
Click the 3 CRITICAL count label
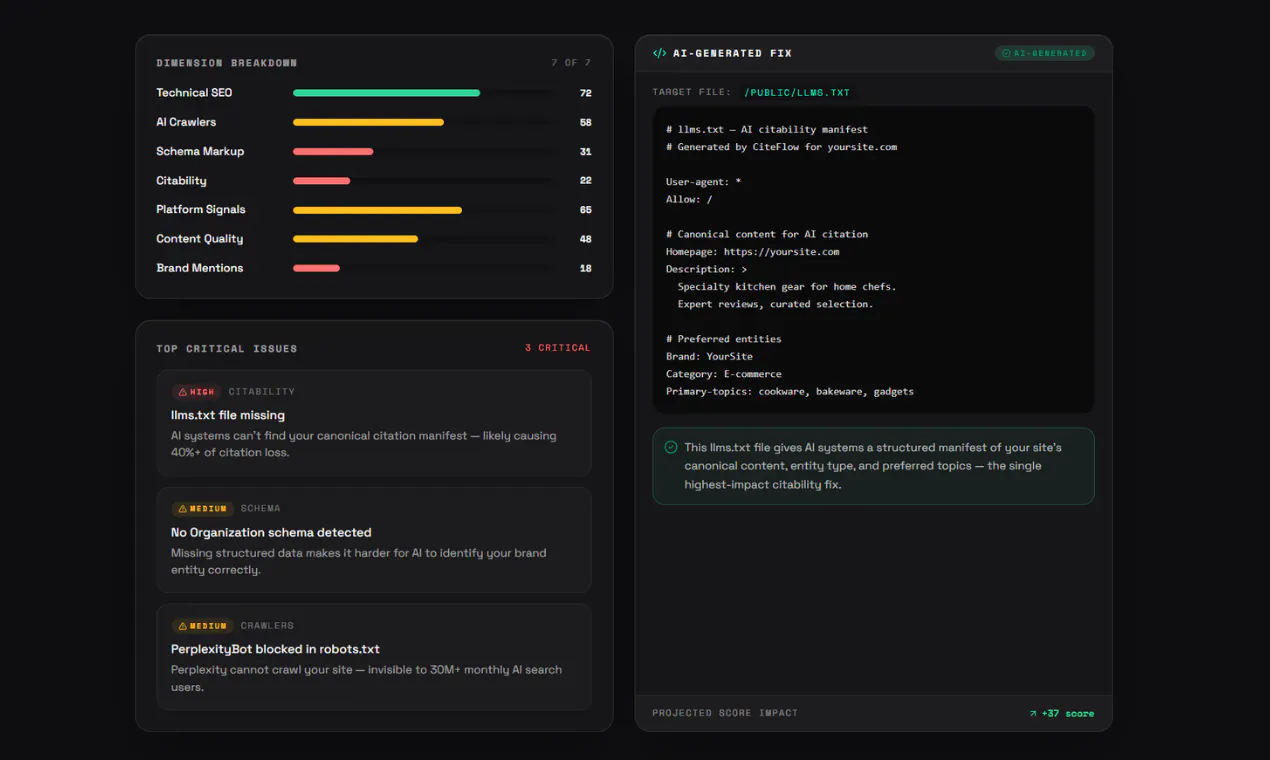point(557,348)
